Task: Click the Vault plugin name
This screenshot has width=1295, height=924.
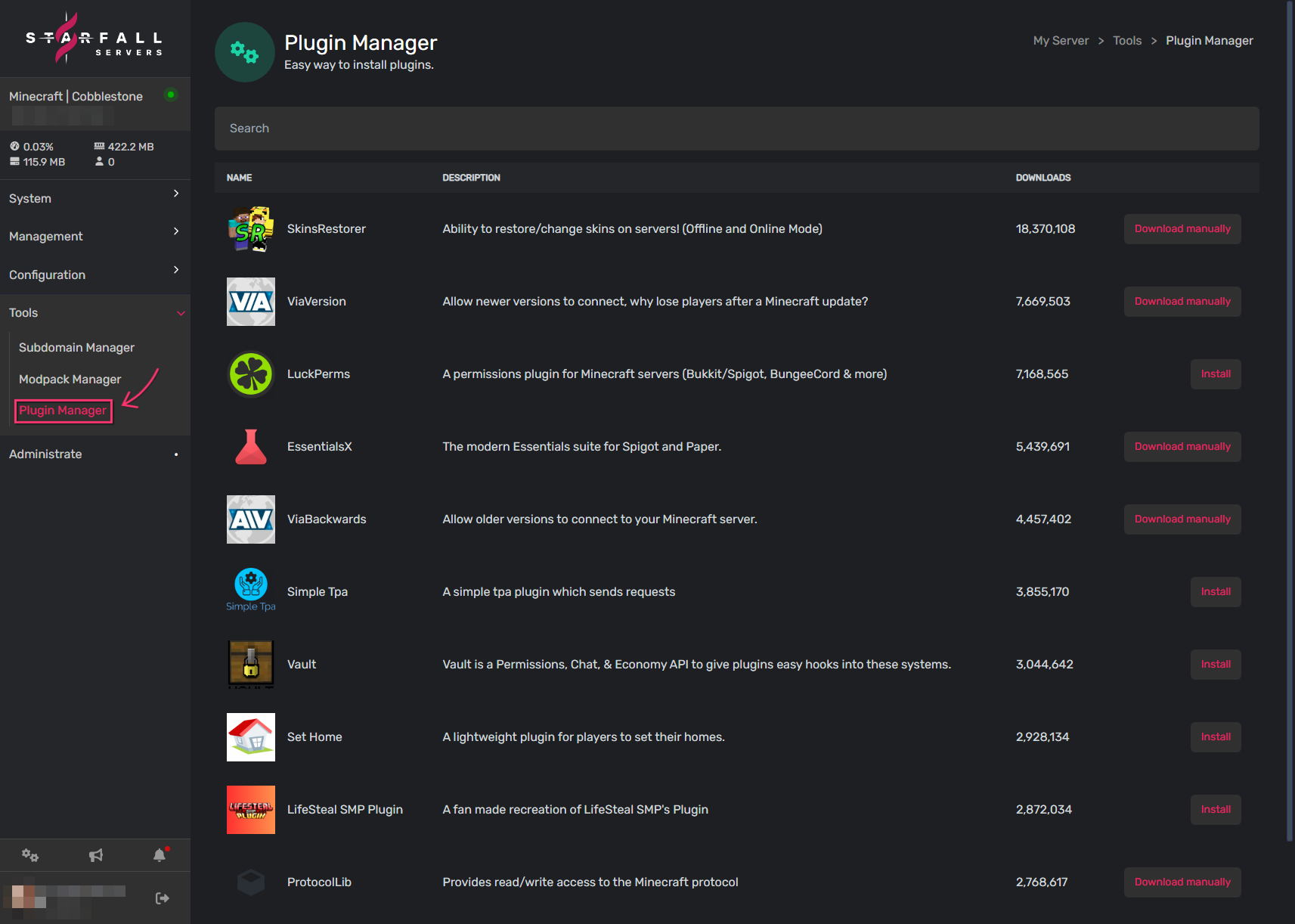Action: (301, 665)
